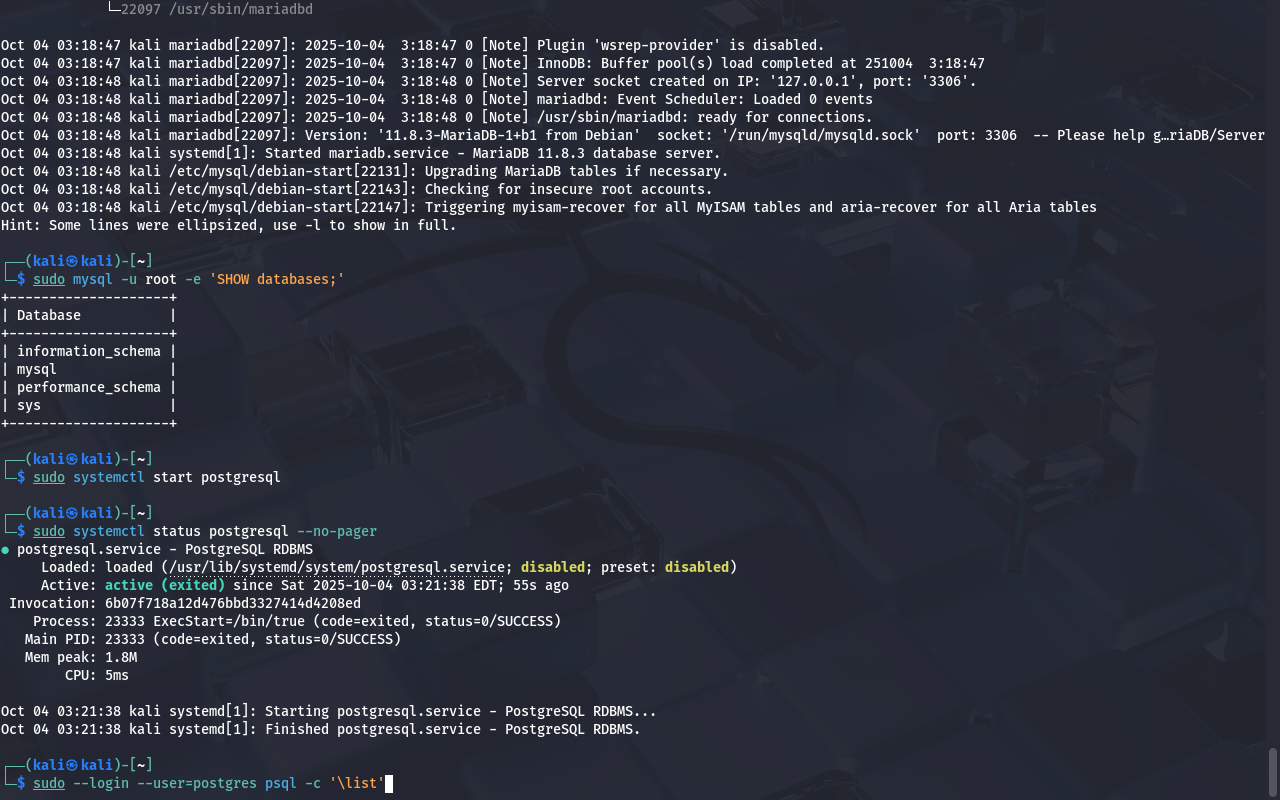The width and height of the screenshot is (1280, 800).
Task: Select the information_schema database row
Action: coord(88,351)
